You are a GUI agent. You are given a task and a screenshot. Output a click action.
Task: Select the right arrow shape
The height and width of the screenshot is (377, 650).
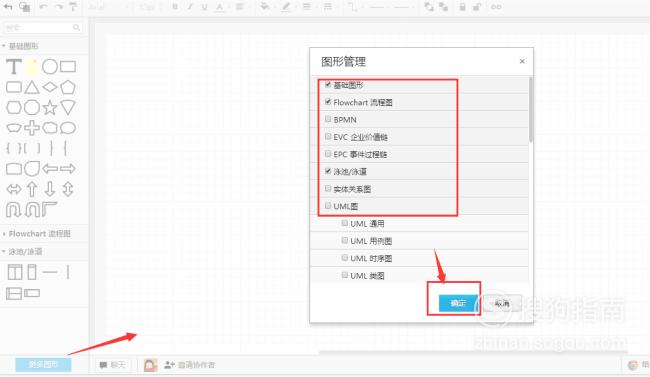tap(68, 169)
